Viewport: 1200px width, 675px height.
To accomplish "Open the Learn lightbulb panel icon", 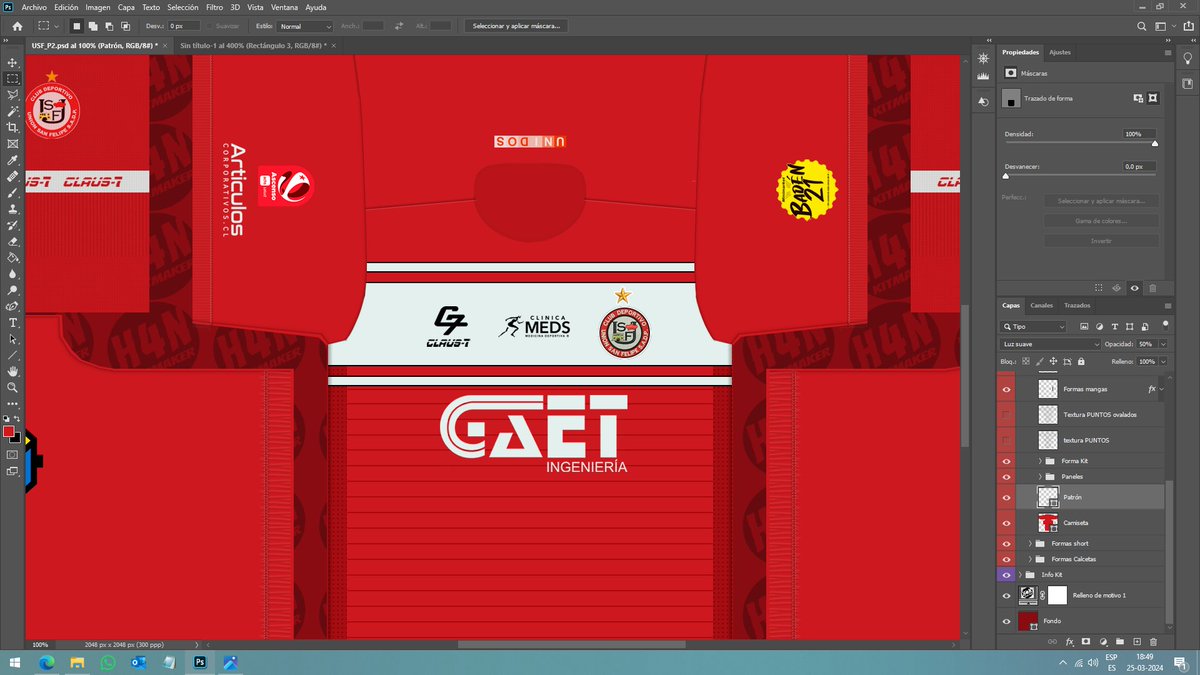I will click(x=1187, y=58).
